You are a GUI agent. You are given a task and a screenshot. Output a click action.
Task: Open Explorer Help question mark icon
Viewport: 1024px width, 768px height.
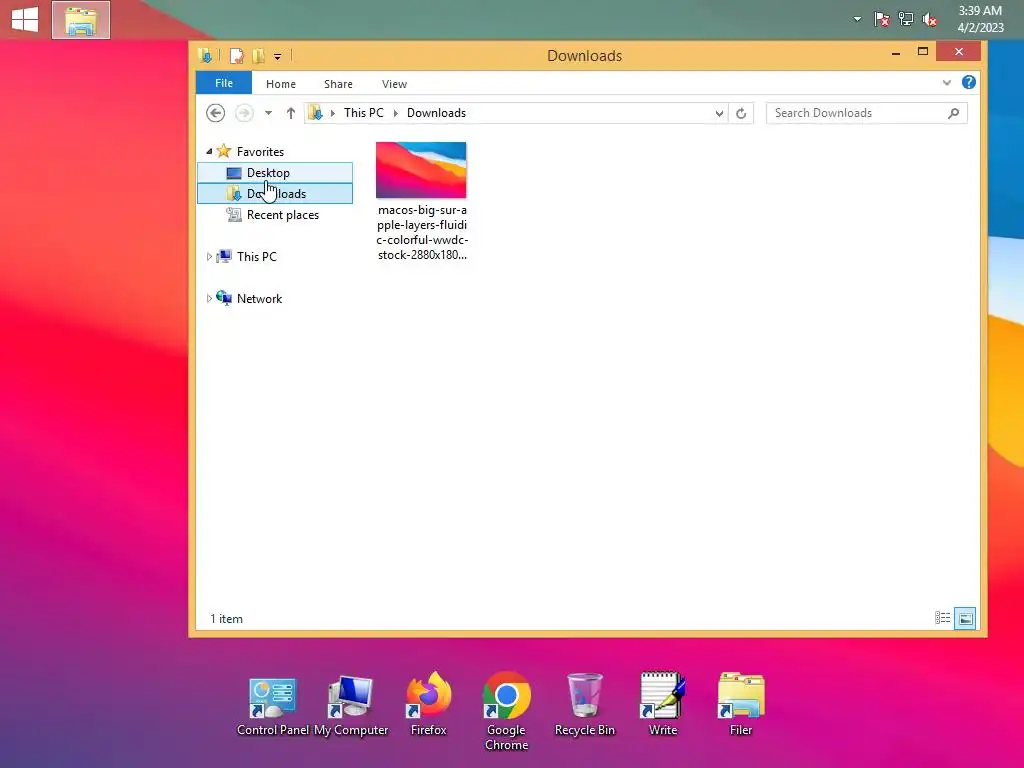tap(968, 82)
